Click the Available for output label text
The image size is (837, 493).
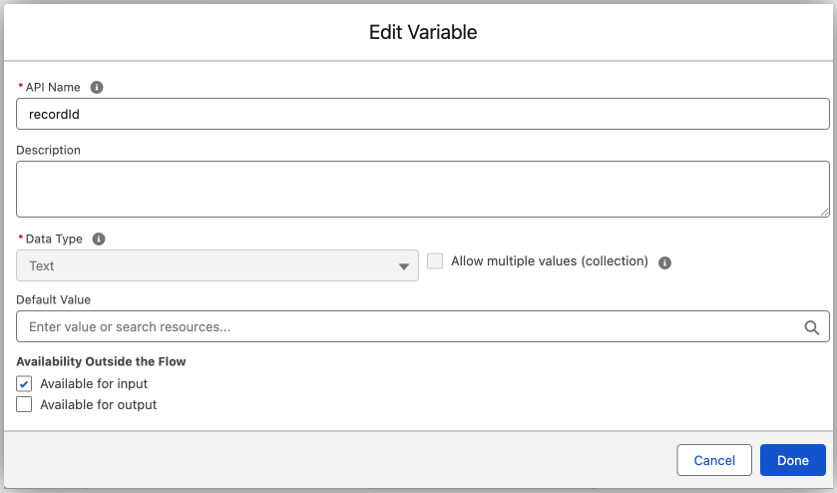(x=98, y=405)
